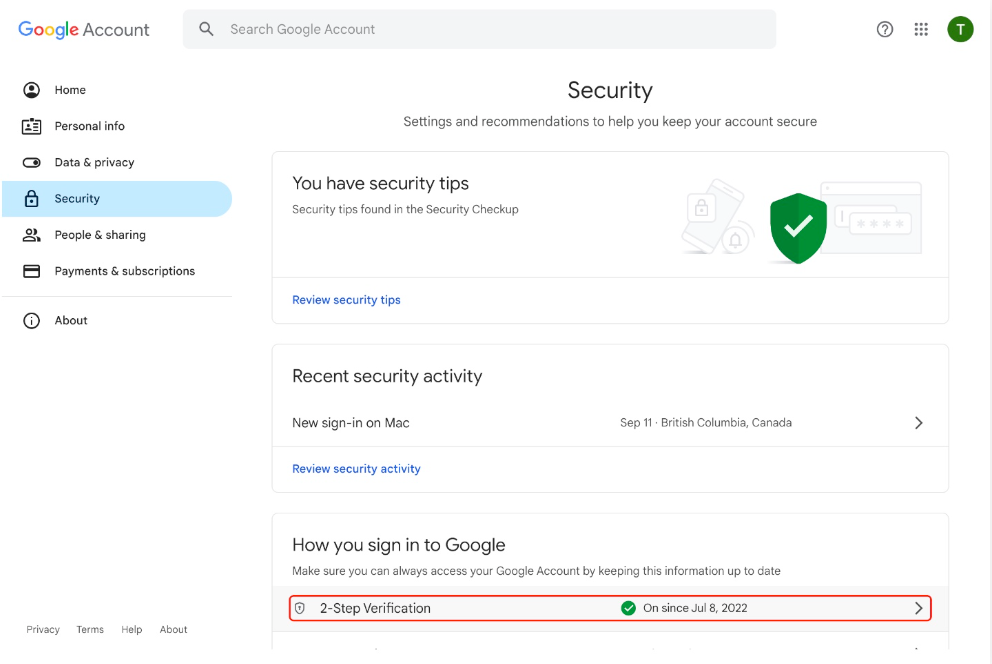Click the People & sharing icon
992x664 pixels.
[x=32, y=235]
